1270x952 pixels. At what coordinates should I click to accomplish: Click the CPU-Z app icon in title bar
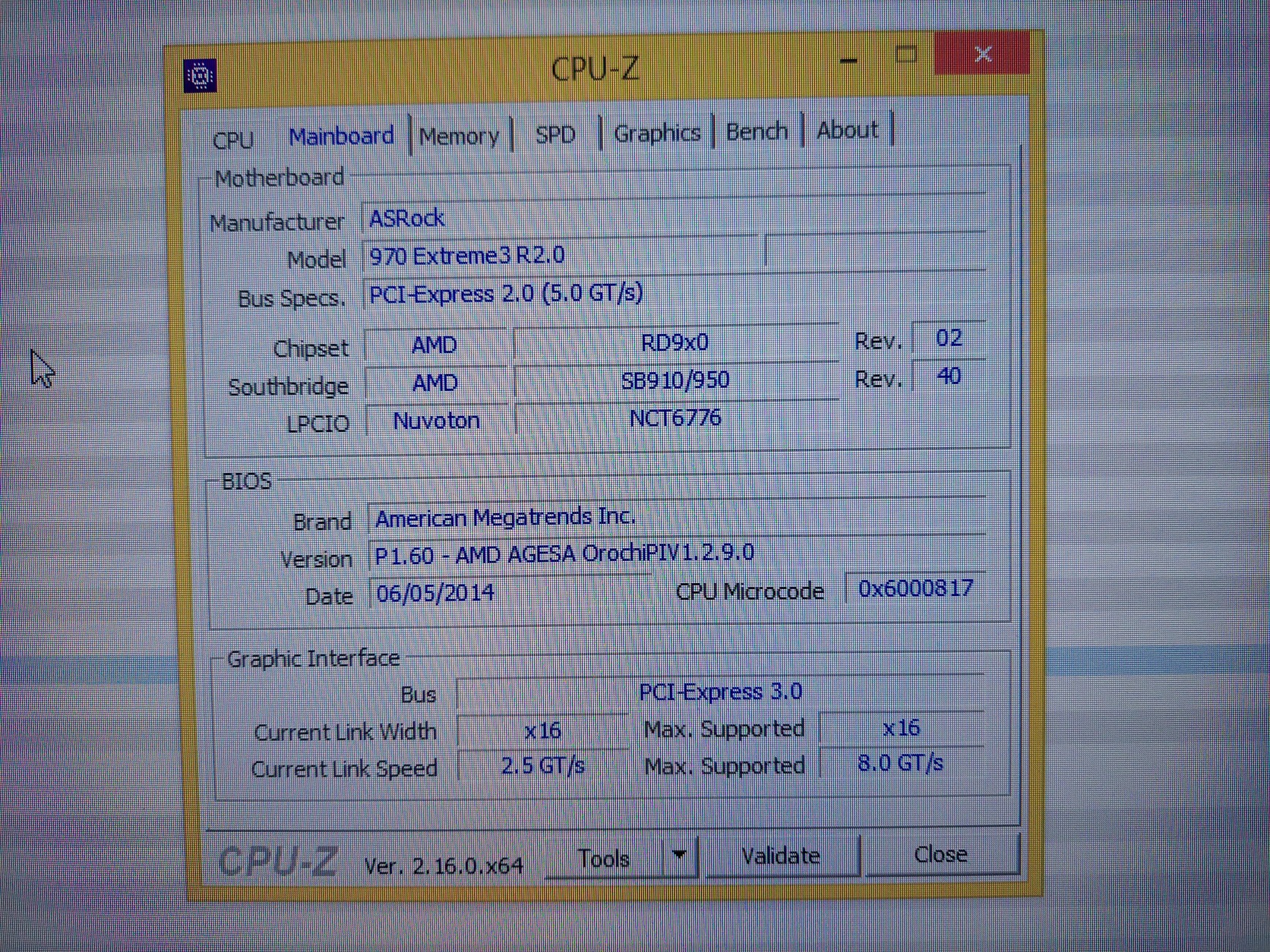(200, 76)
